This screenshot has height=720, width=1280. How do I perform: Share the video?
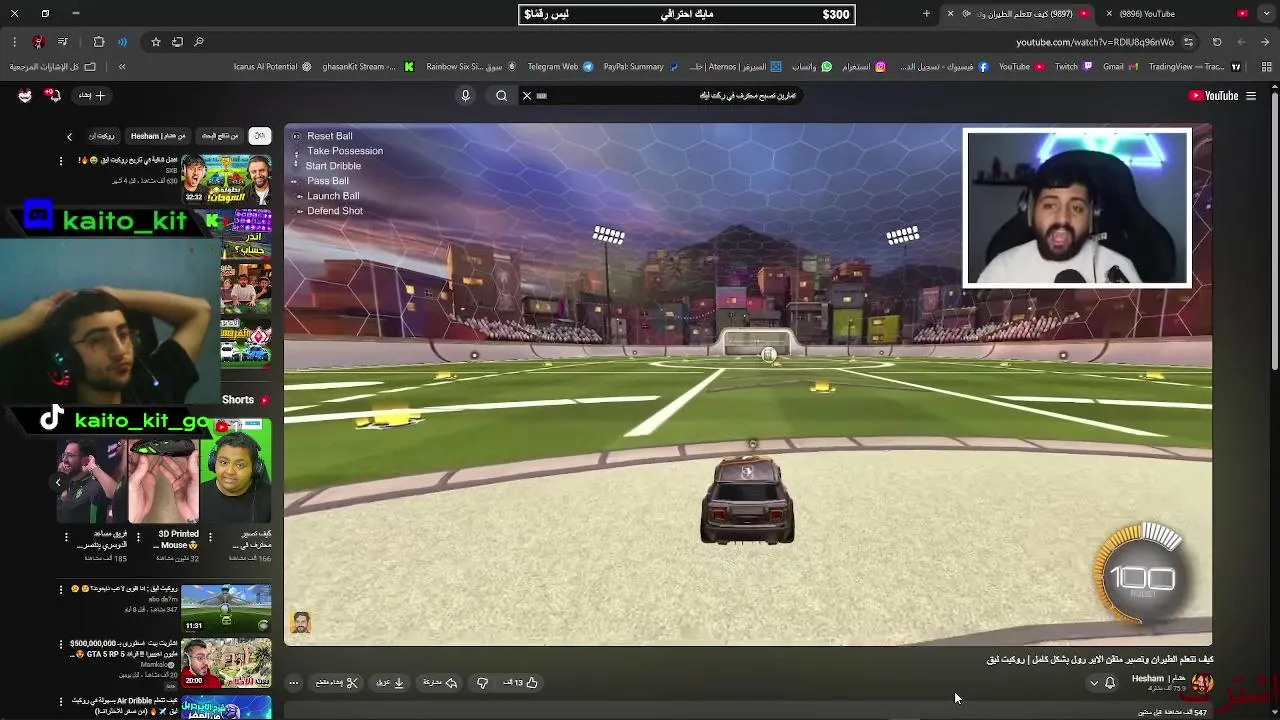click(x=440, y=683)
